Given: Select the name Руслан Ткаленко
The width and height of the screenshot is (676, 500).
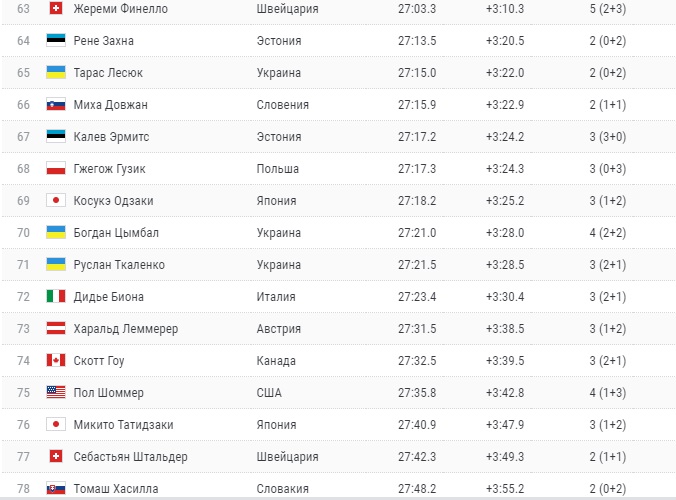Looking at the screenshot, I should (119, 265).
